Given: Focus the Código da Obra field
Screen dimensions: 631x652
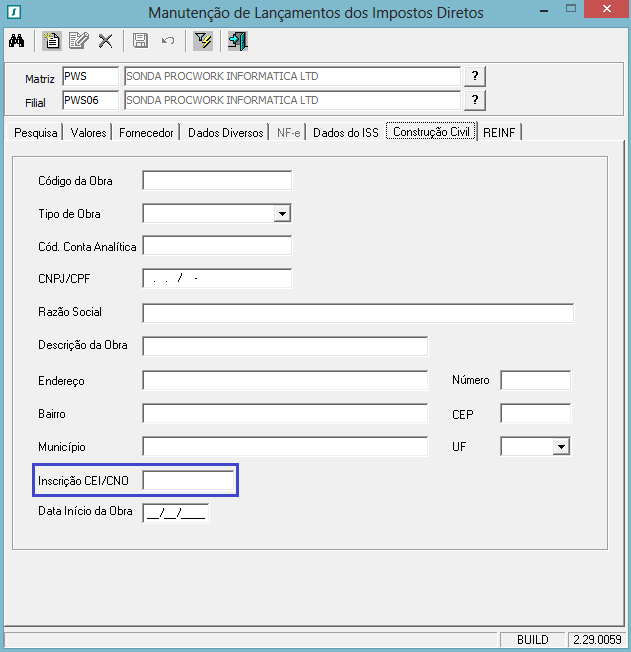Looking at the screenshot, I should pos(217,181).
